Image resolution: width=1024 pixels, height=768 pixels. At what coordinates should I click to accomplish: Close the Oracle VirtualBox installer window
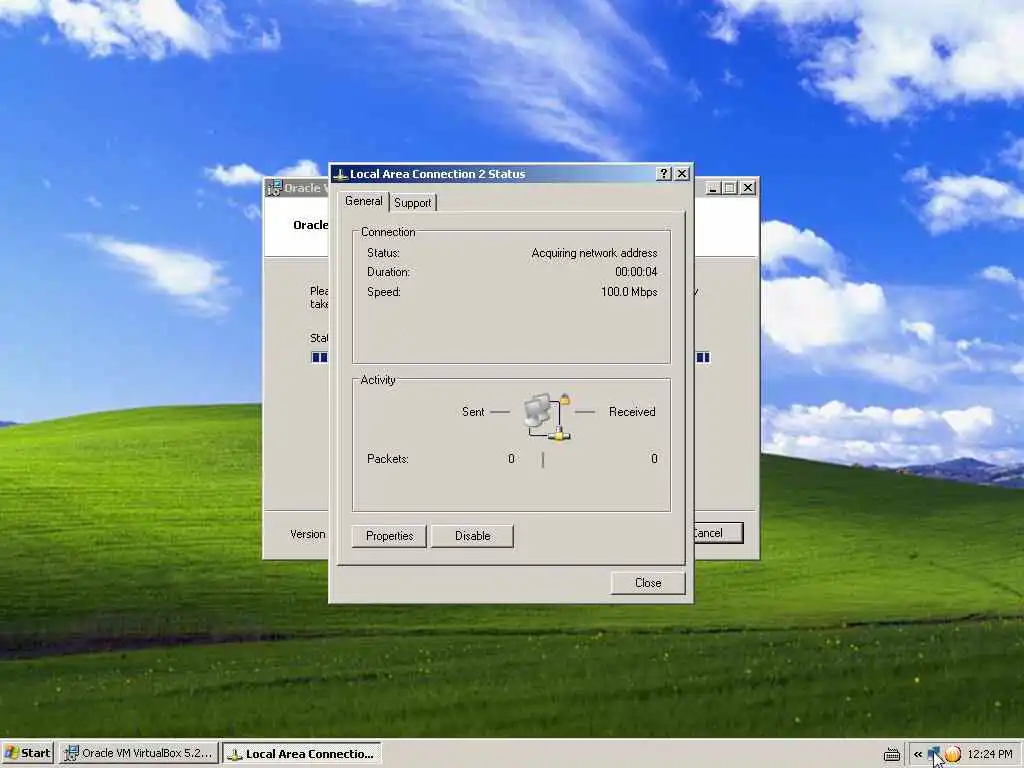click(x=748, y=188)
